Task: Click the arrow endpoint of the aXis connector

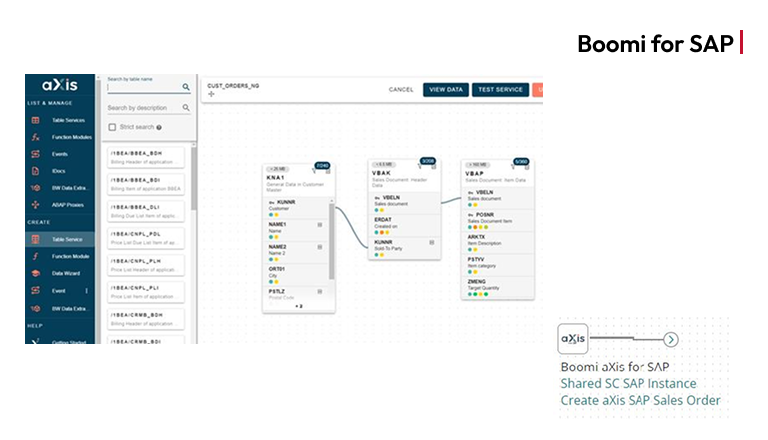Action: [671, 340]
